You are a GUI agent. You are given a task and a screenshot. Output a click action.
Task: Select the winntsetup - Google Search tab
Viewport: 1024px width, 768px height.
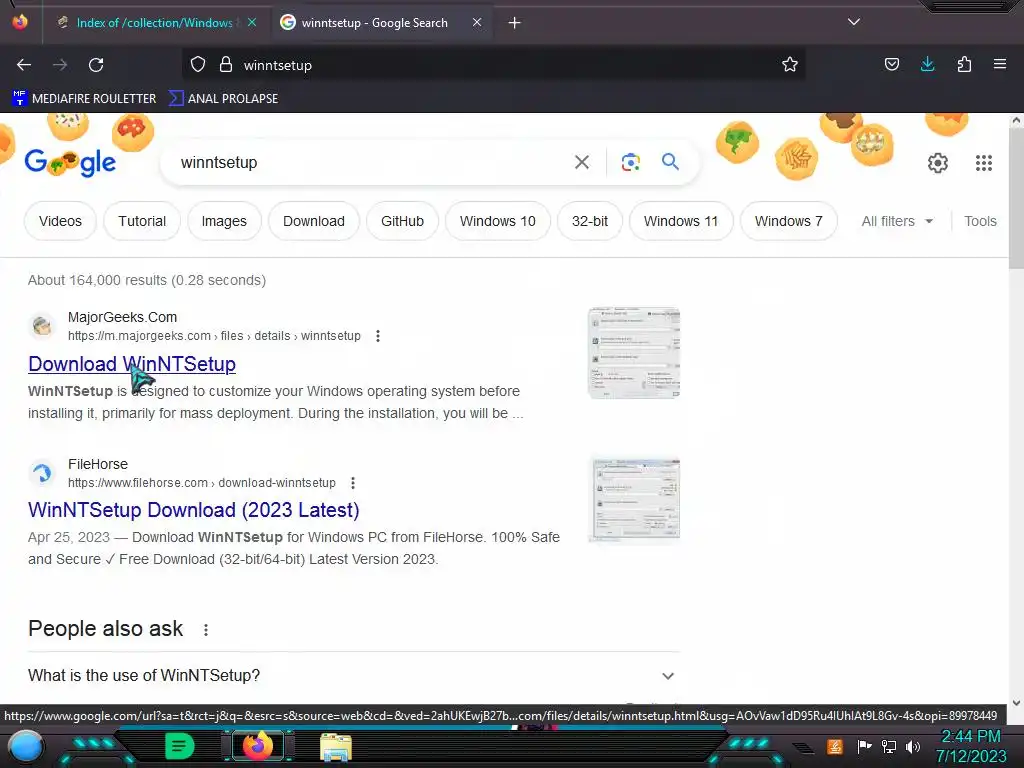pyautogui.click(x=374, y=23)
